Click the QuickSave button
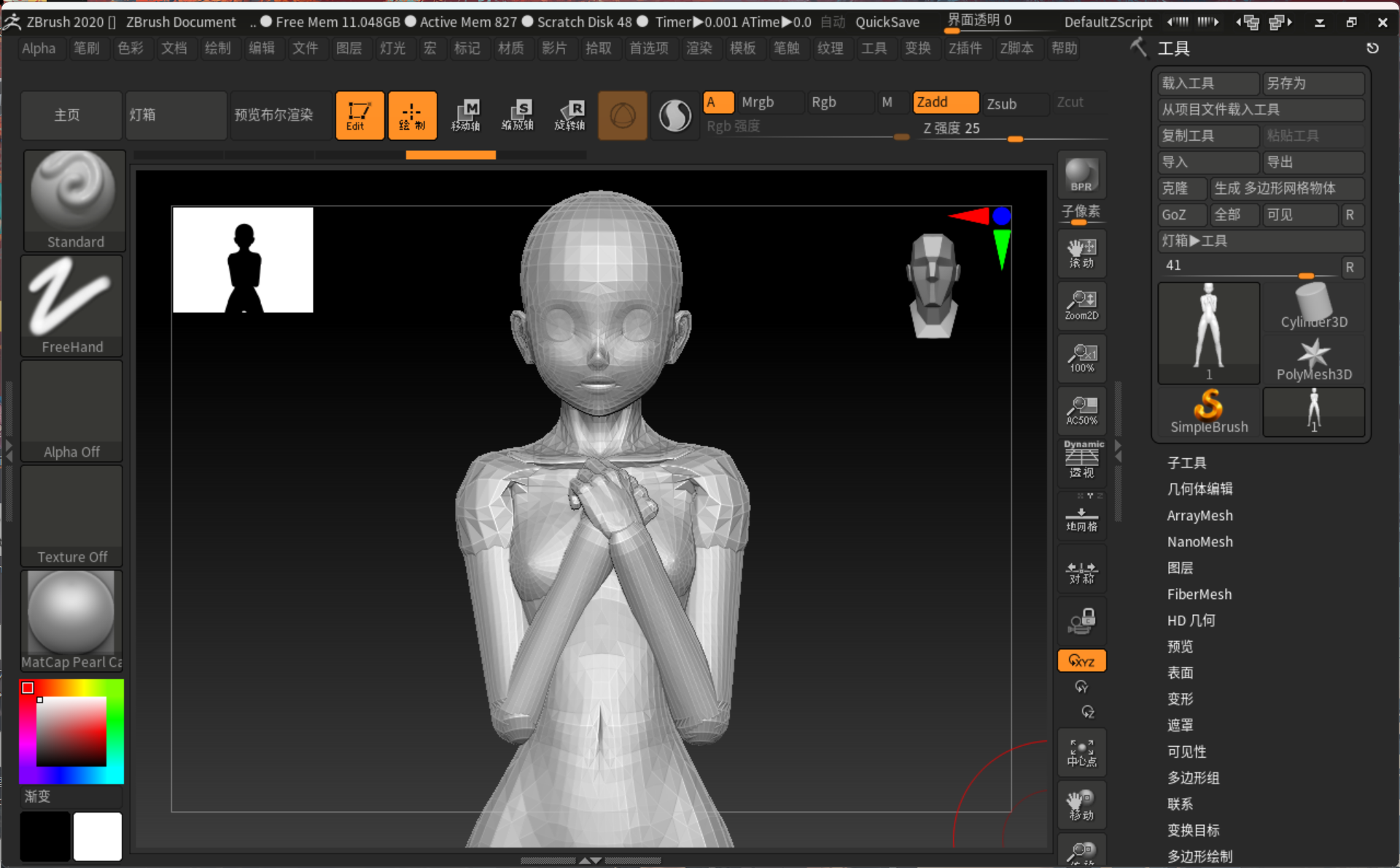 [x=887, y=22]
